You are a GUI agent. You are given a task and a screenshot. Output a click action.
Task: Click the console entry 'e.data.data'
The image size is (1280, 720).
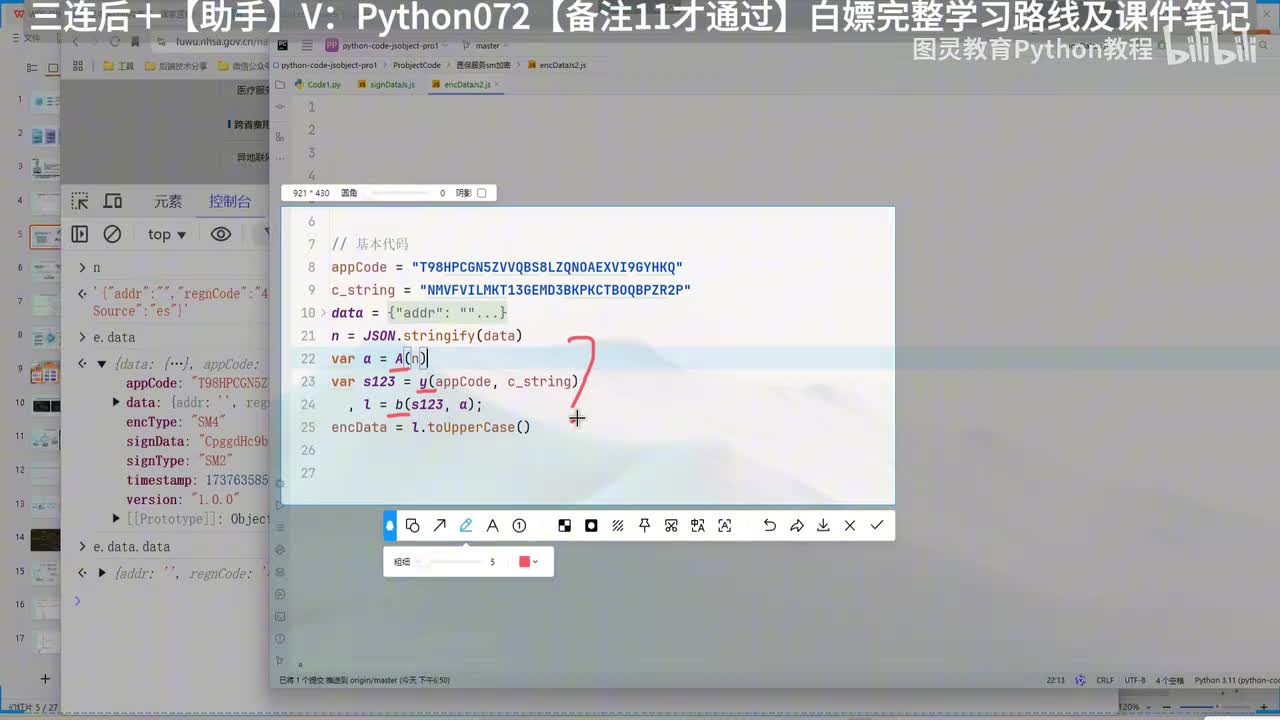tap(131, 547)
